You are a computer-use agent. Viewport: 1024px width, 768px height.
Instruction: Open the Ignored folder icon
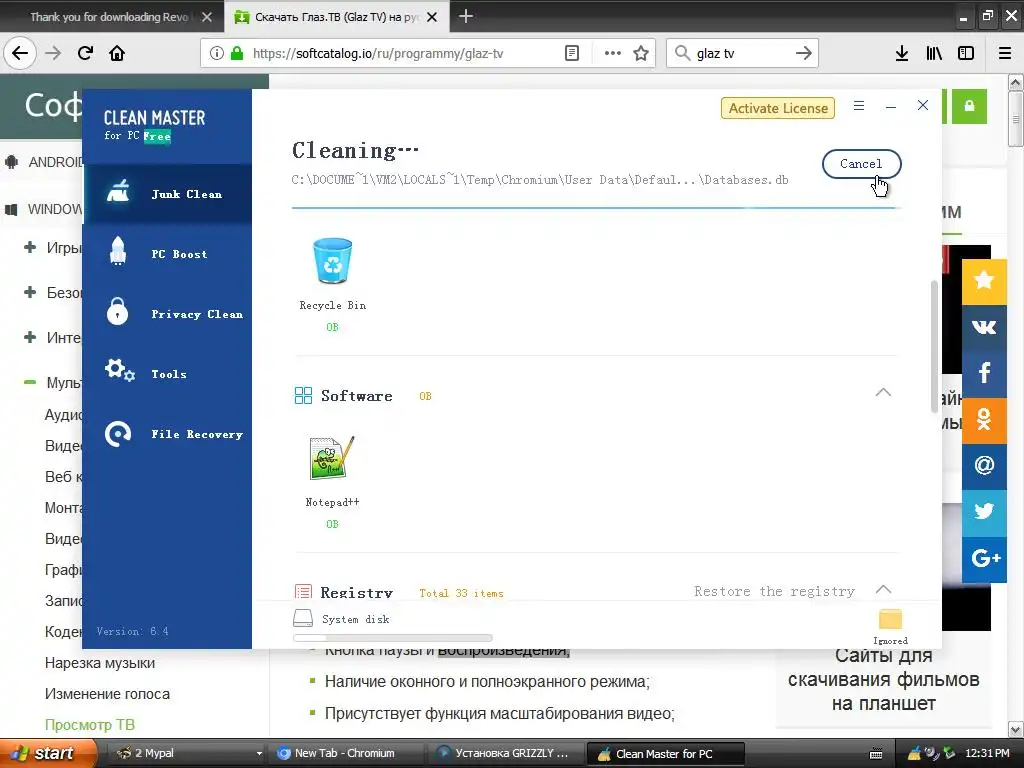[890, 619]
